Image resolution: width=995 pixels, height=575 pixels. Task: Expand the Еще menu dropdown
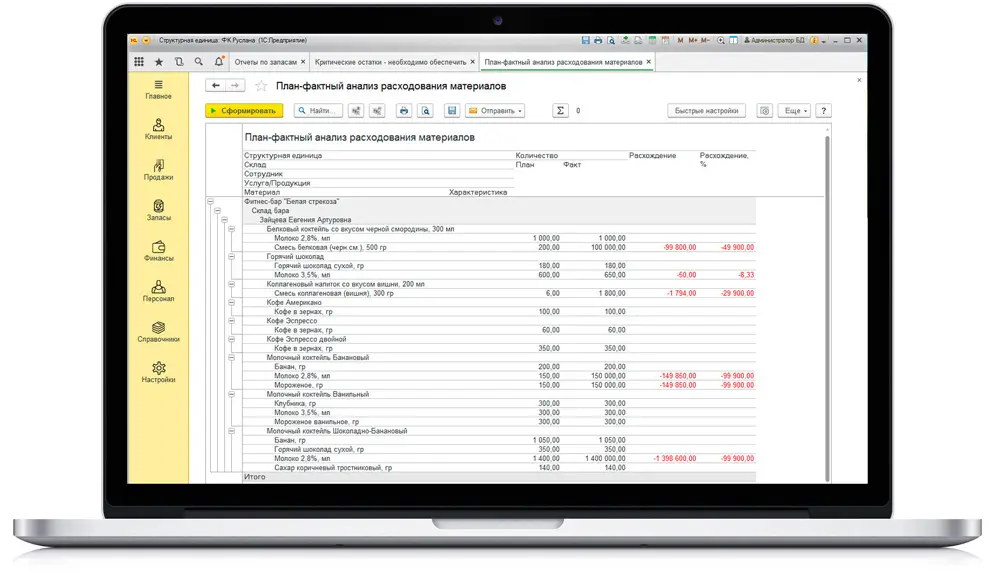tap(793, 111)
